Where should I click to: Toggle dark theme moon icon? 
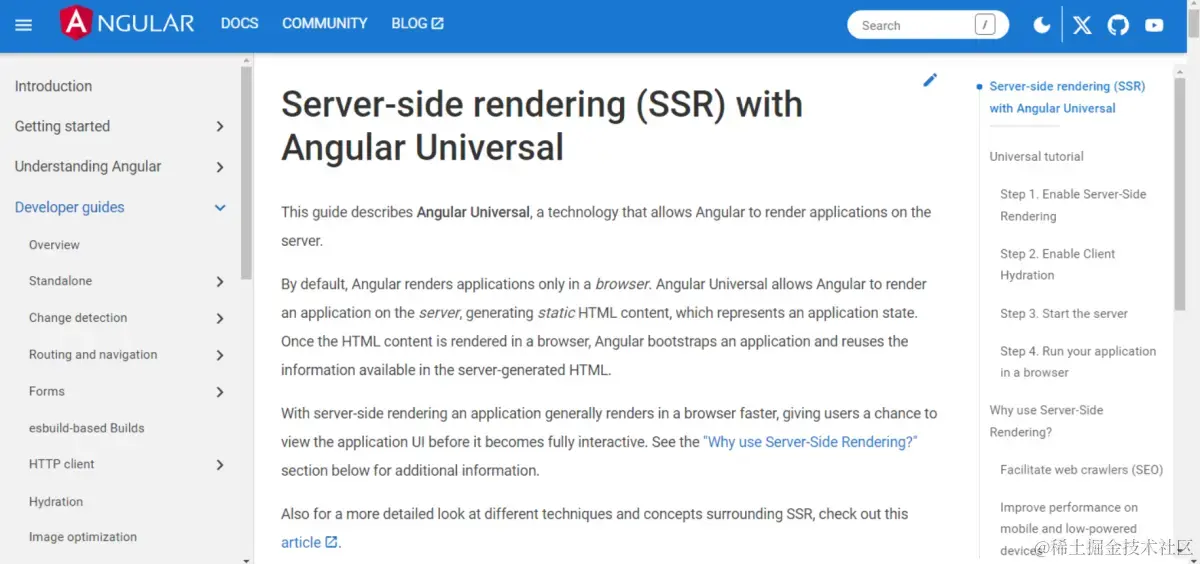(x=1042, y=25)
